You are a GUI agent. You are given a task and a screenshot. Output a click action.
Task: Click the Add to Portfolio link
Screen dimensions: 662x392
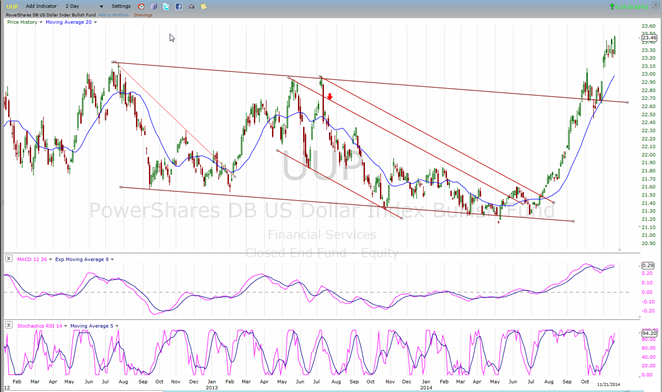114,15
